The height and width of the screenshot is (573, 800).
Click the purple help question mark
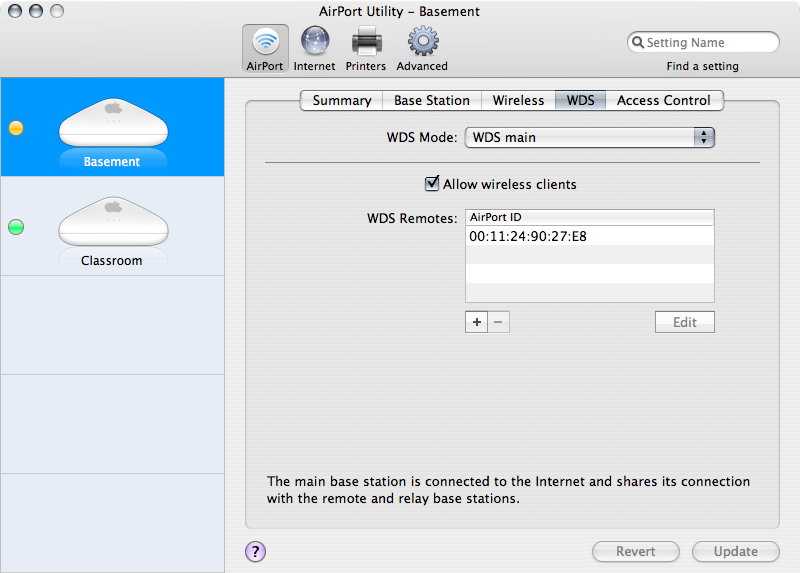pos(255,551)
